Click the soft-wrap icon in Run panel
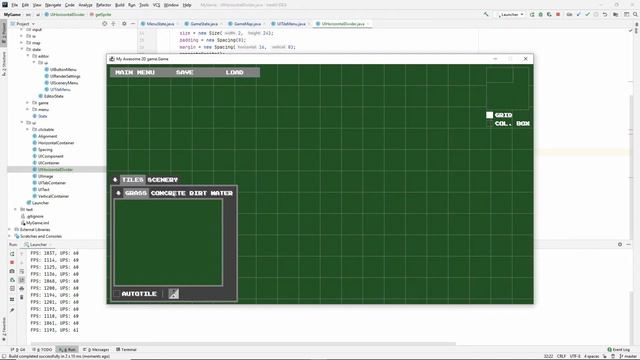Viewport: 640px width, 360px height. tap(22, 271)
